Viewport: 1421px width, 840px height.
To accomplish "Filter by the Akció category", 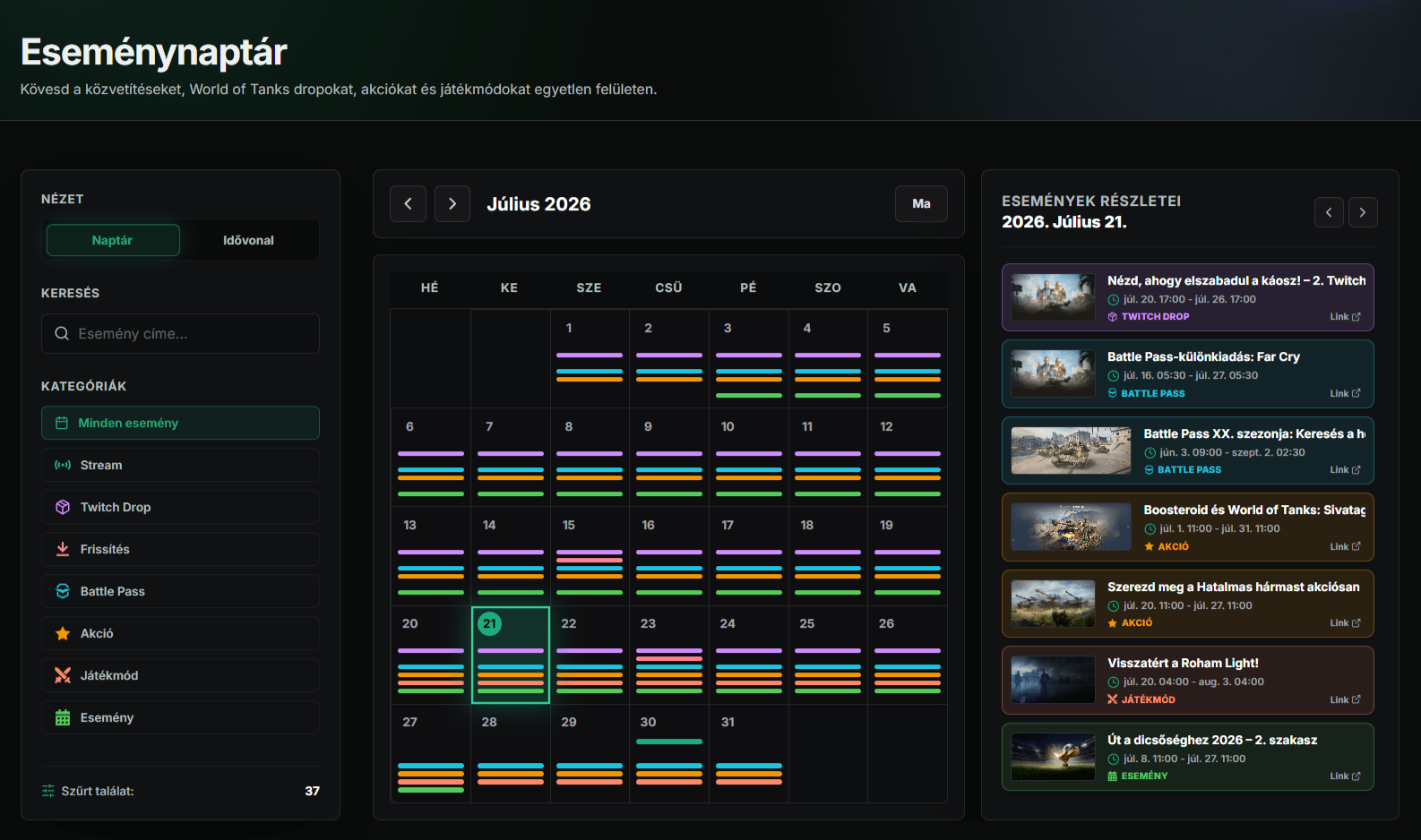I will click(x=180, y=633).
